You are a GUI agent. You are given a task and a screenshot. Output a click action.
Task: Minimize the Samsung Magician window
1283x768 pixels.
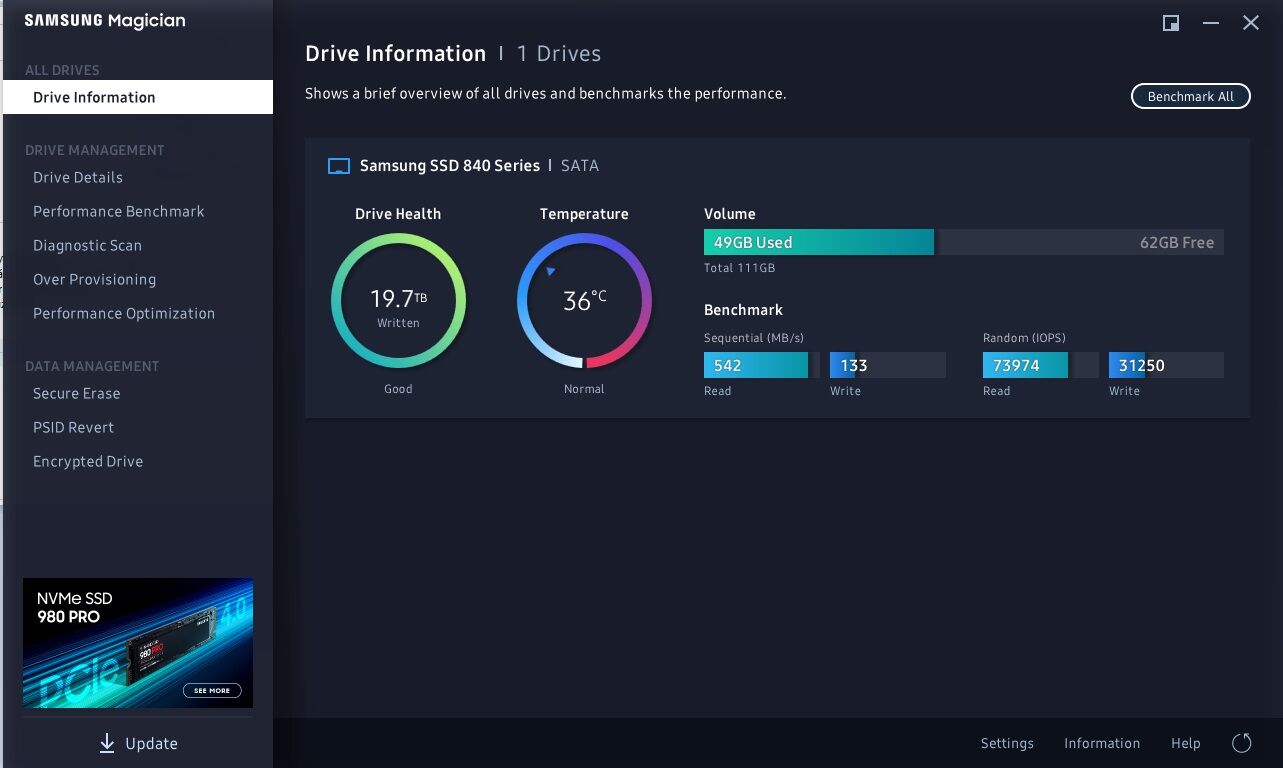coord(1211,23)
